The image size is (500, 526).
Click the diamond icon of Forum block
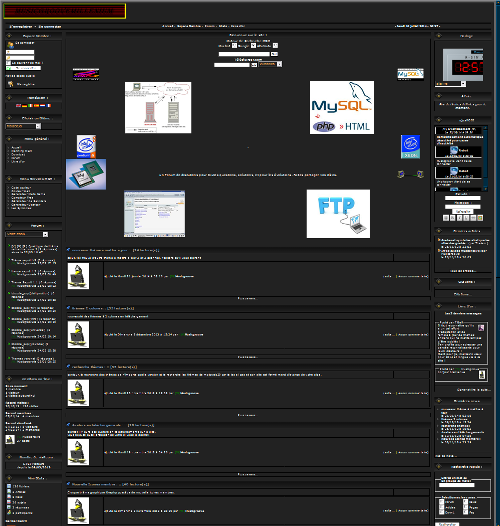click(9, 225)
